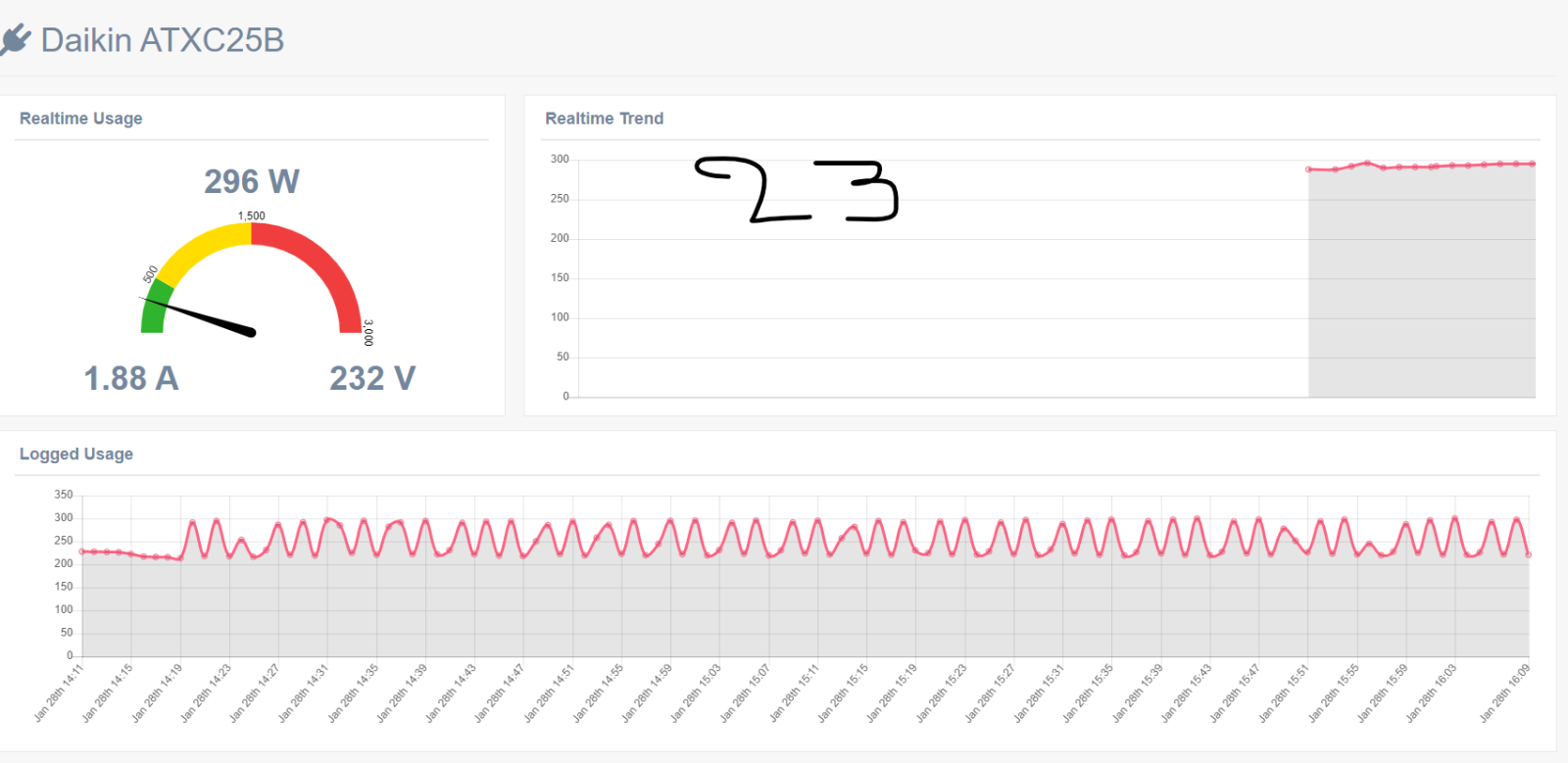This screenshot has height=763, width=1568.
Task: Click 350 on the Logged Usage axis
Action: point(64,495)
